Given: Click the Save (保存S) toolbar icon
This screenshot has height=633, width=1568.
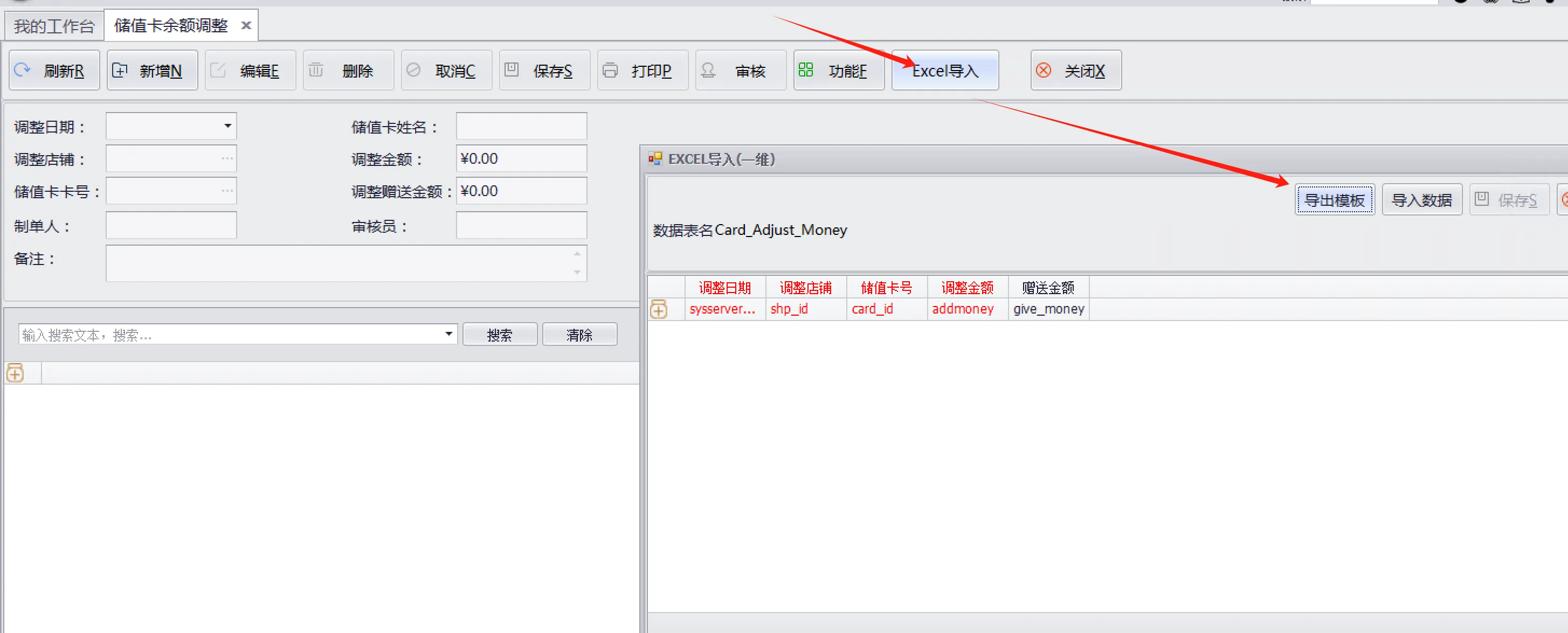Looking at the screenshot, I should coord(512,70).
